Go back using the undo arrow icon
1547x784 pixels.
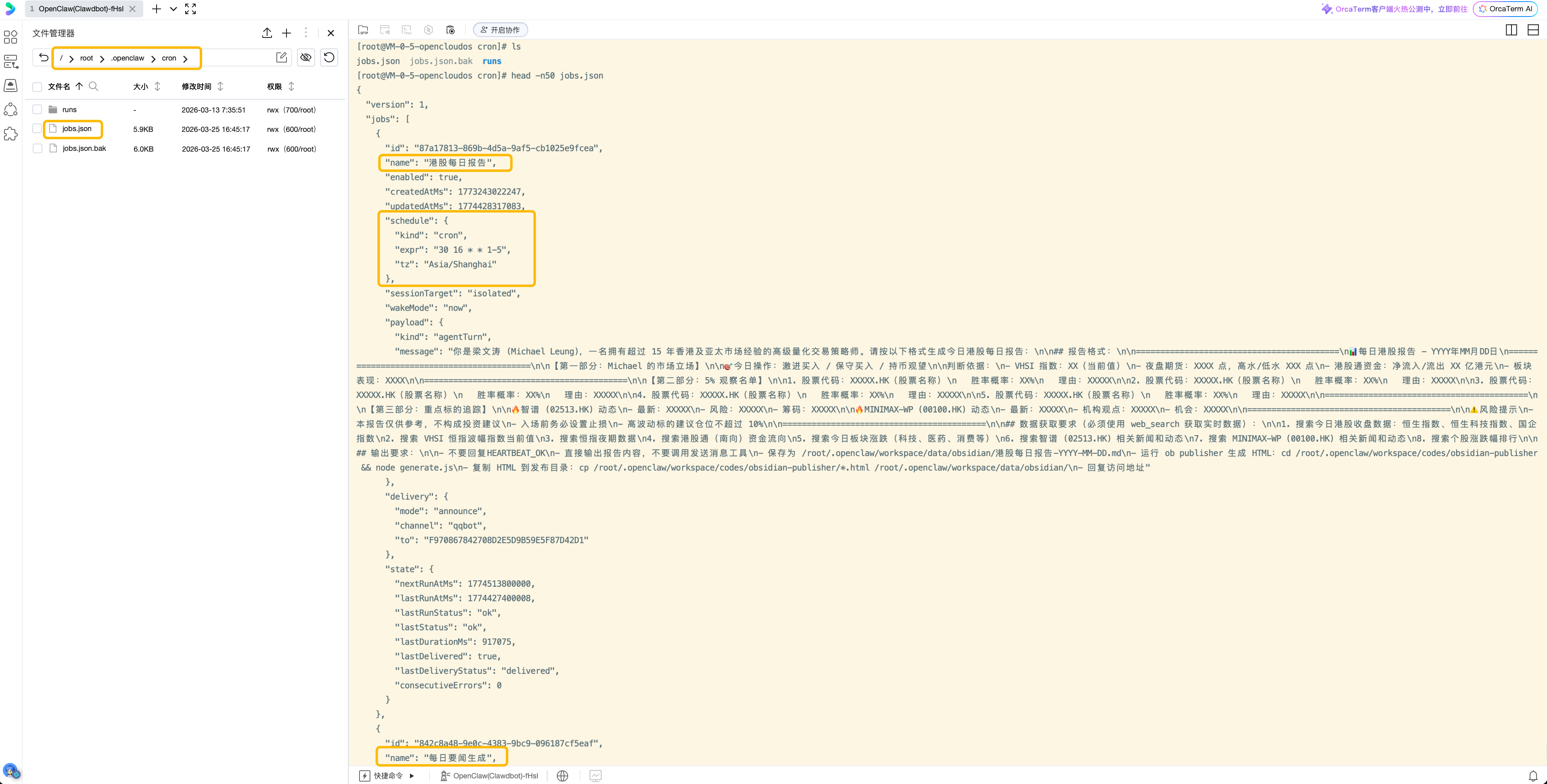pos(43,58)
